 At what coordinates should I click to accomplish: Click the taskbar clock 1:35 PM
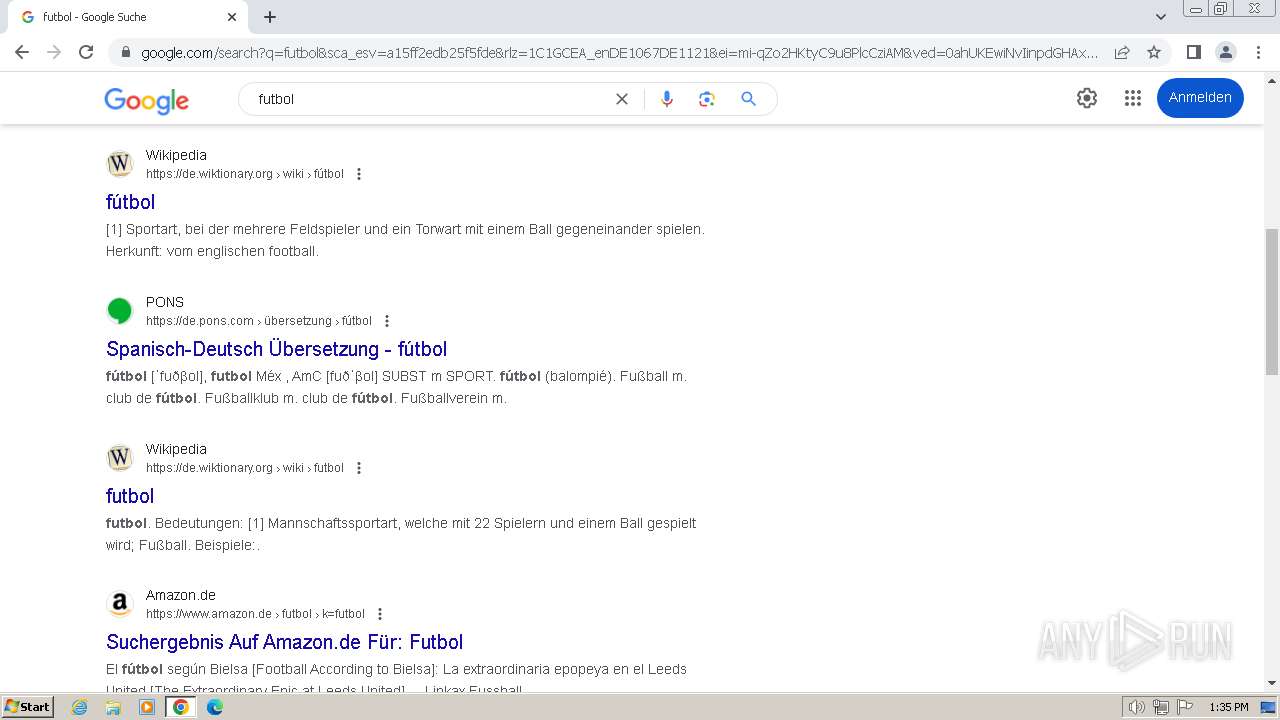(1229, 707)
